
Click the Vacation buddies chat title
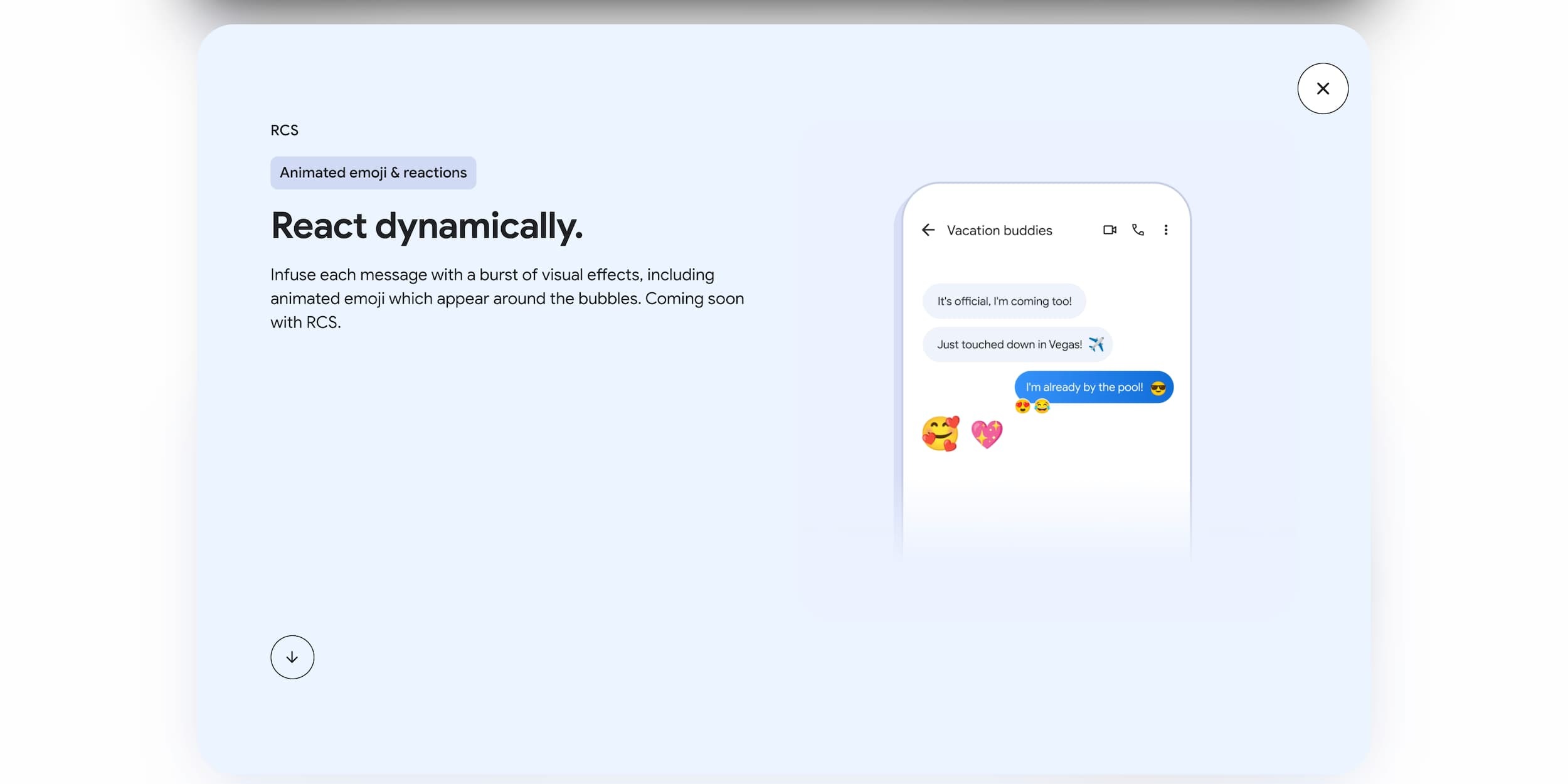pos(999,230)
